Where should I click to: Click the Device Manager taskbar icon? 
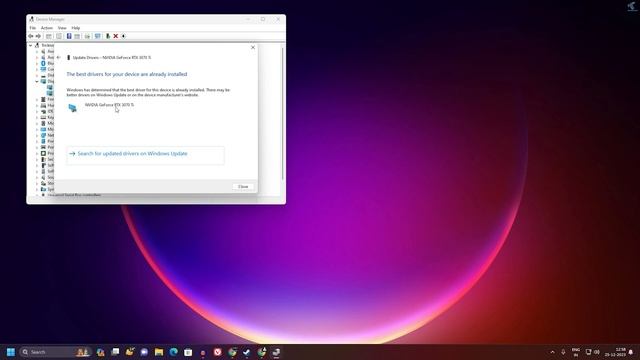point(276,352)
